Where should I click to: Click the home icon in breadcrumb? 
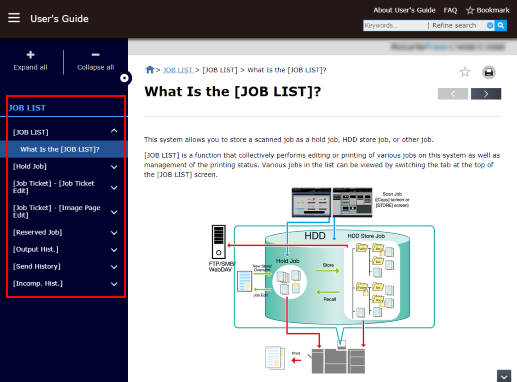coord(150,70)
